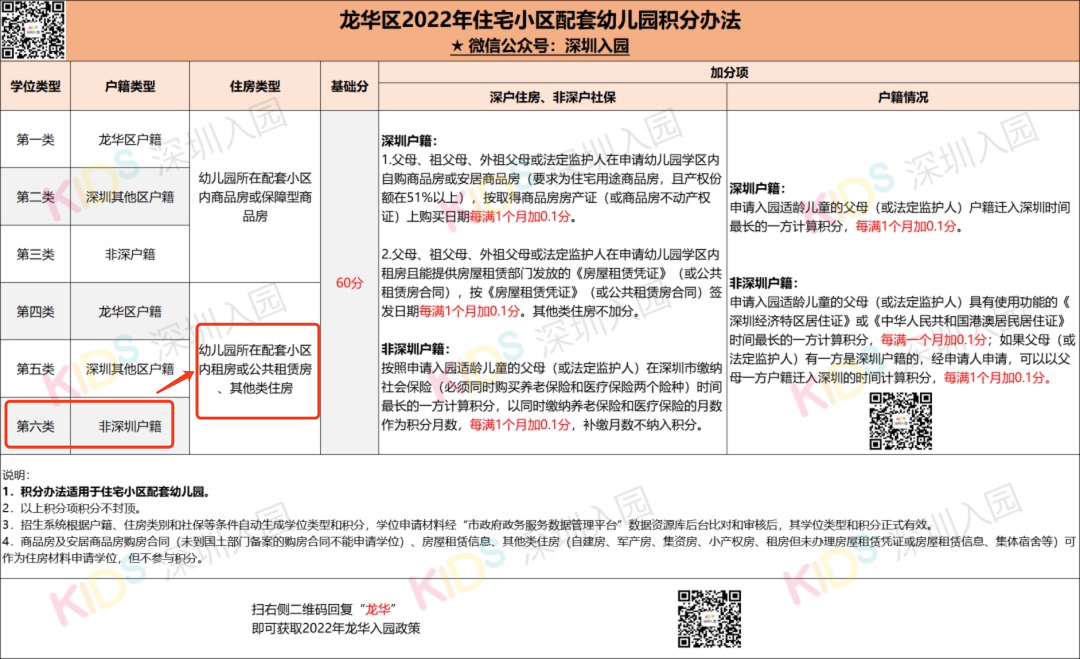This screenshot has width=1080, height=659.
Task: Click the QR code inside the 户籍情况 cell
Action: 900,421
